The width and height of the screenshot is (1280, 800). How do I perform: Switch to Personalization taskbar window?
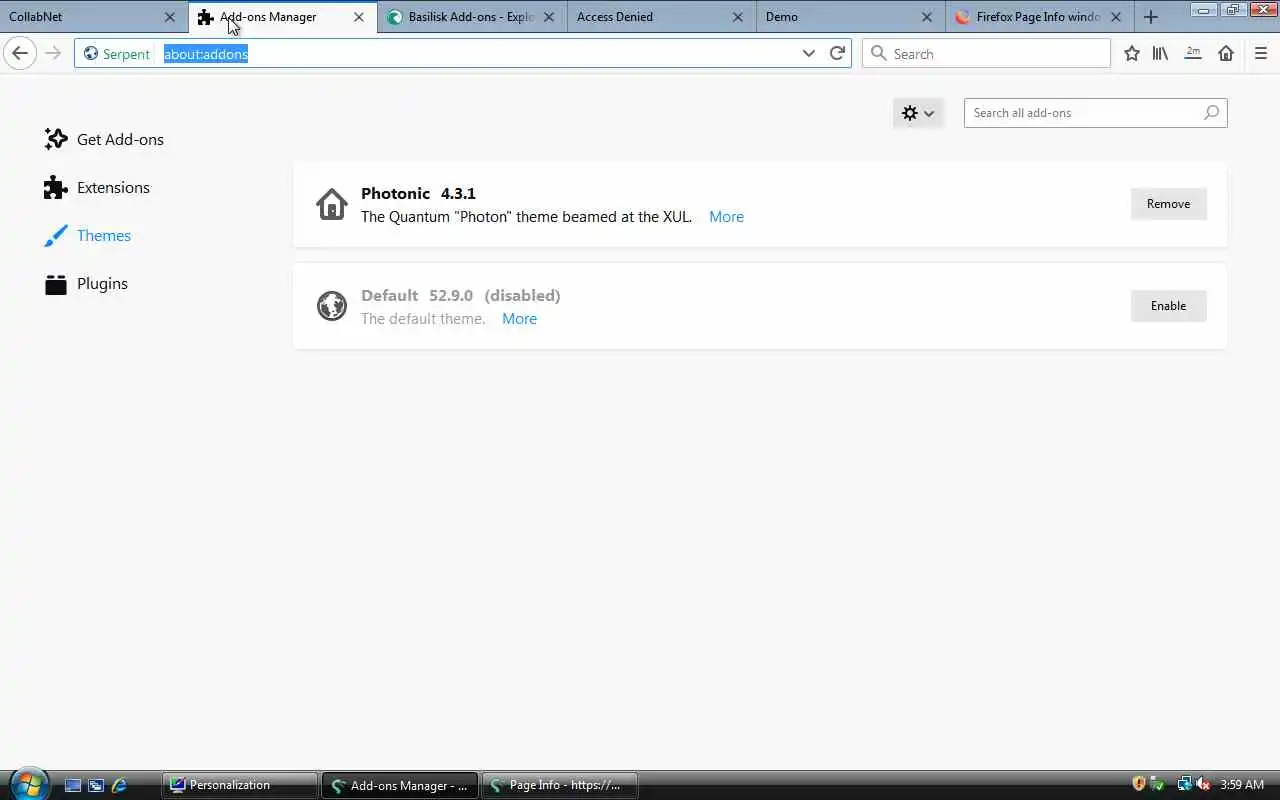pyautogui.click(x=240, y=785)
